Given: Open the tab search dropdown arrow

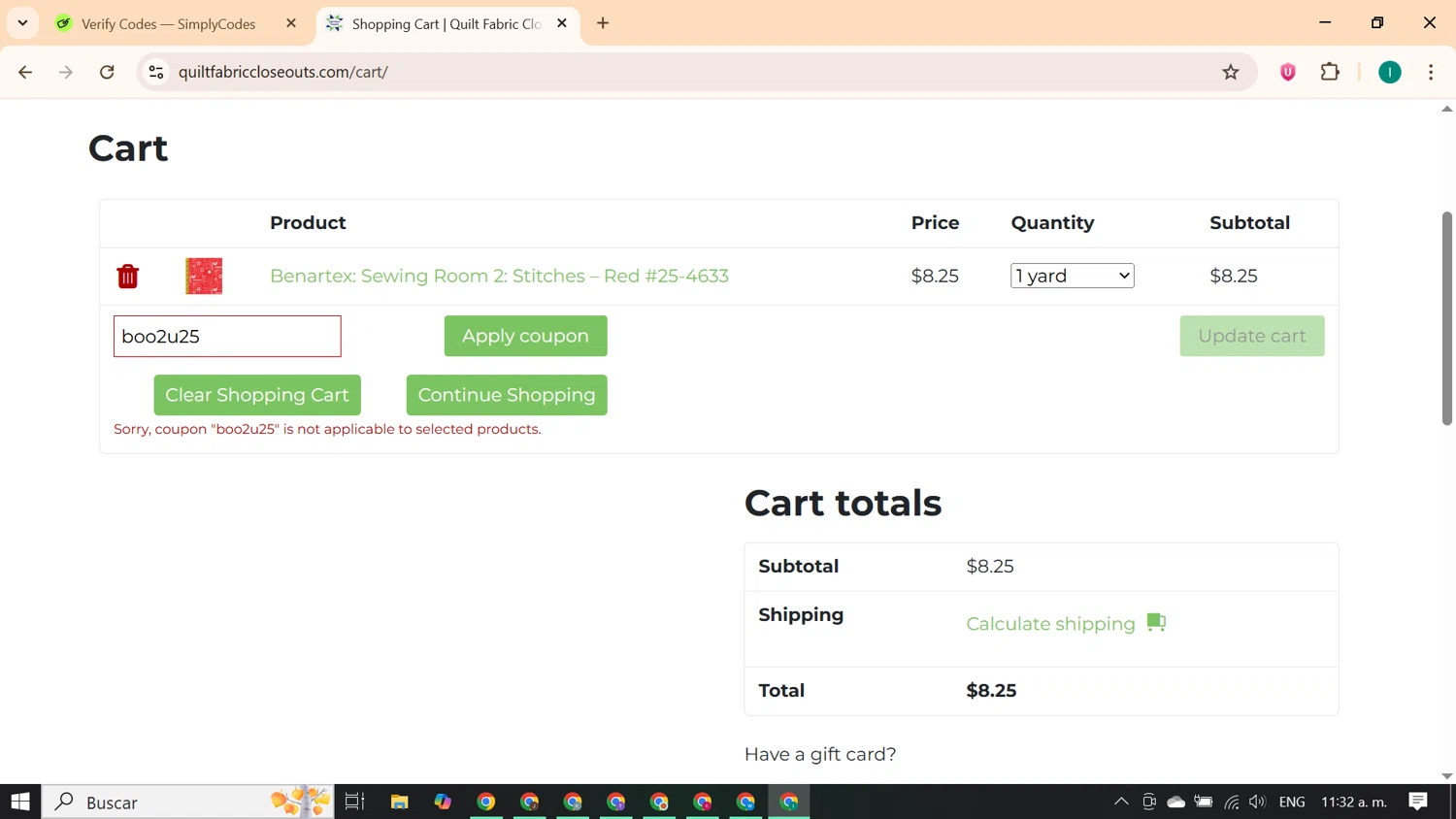Looking at the screenshot, I should (22, 23).
